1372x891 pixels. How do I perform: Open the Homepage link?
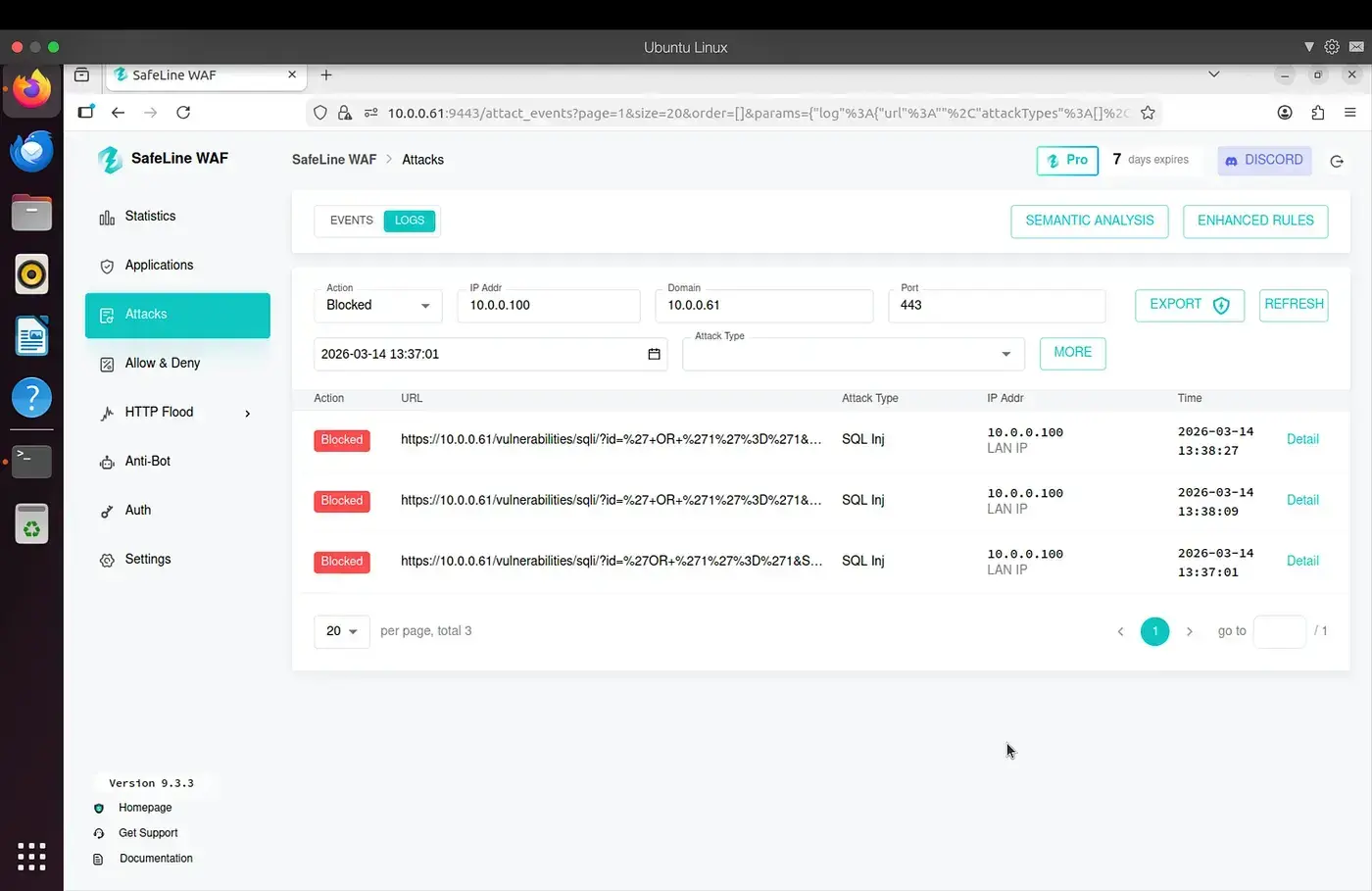pos(145,808)
